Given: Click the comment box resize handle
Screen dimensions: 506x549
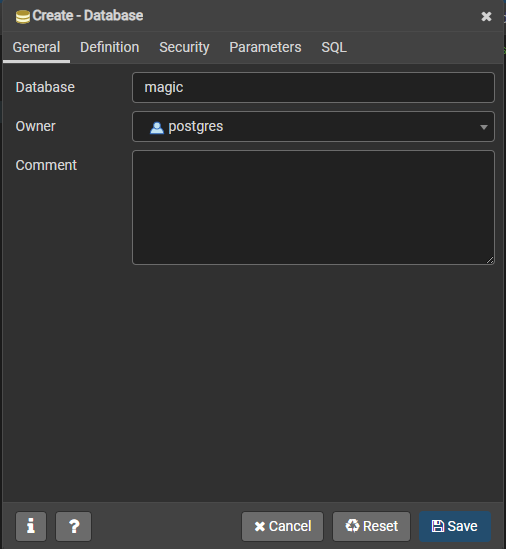Looking at the screenshot, I should (x=490, y=260).
